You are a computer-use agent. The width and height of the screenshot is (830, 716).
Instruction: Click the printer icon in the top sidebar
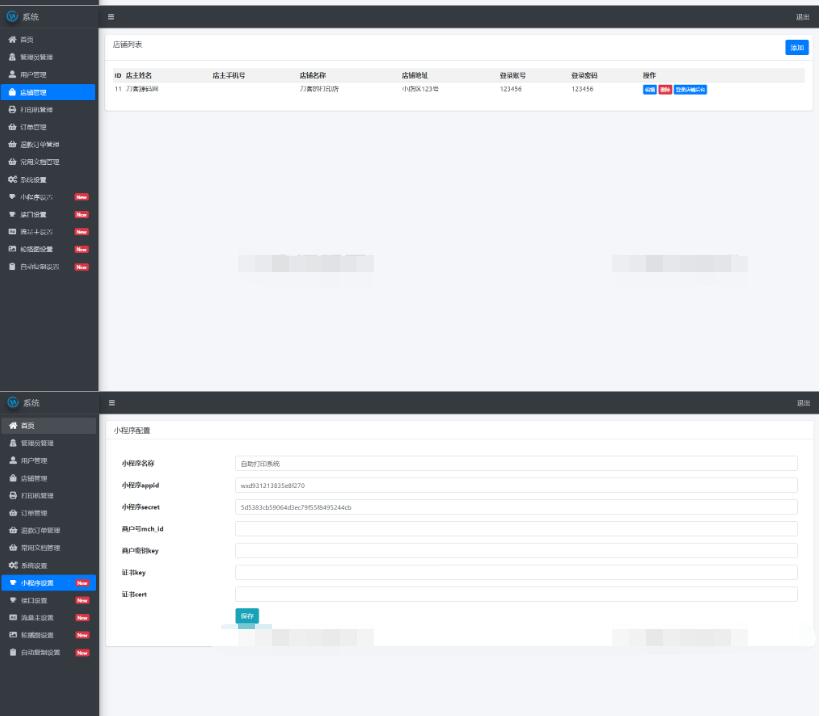tap(12, 109)
